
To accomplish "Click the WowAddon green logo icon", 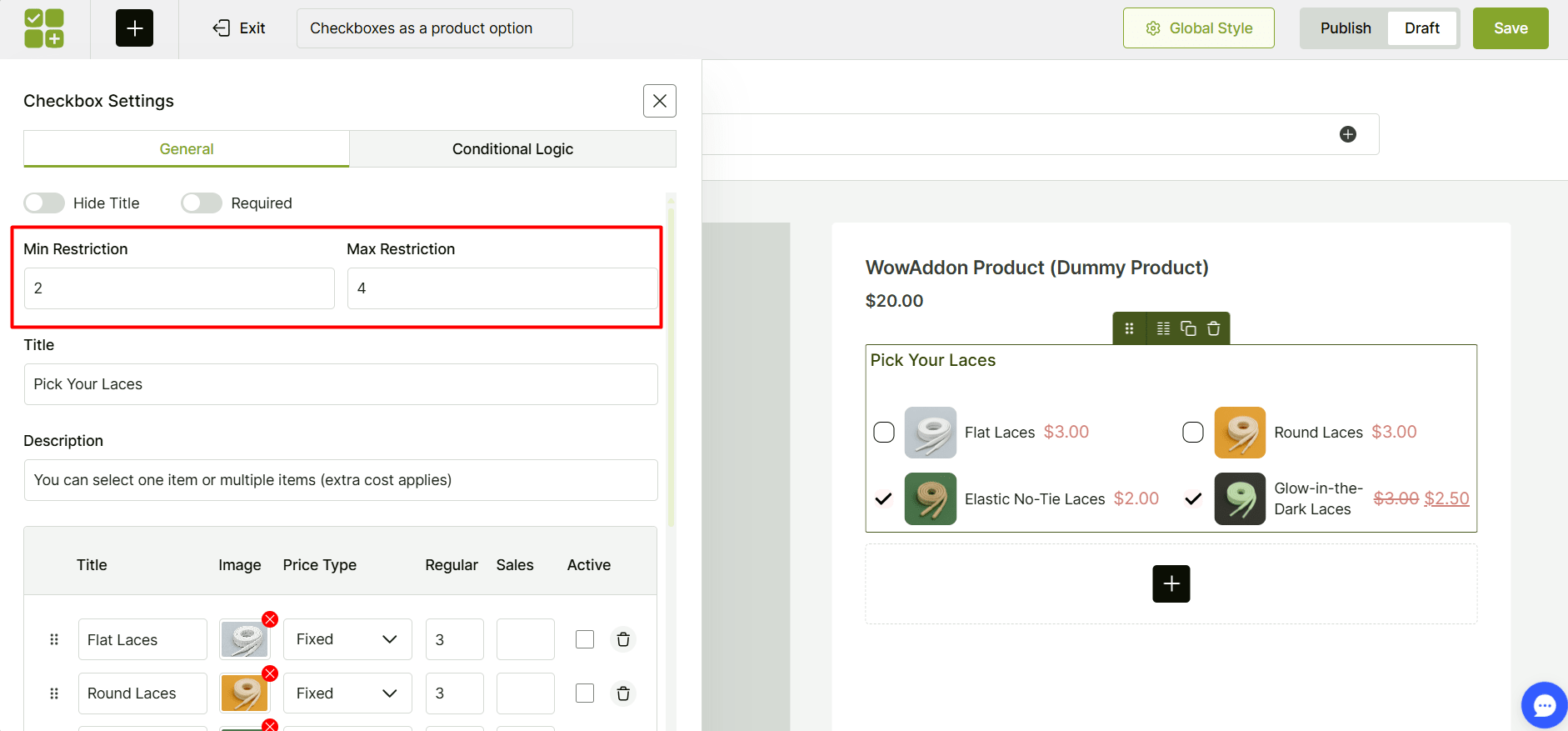I will [x=44, y=28].
